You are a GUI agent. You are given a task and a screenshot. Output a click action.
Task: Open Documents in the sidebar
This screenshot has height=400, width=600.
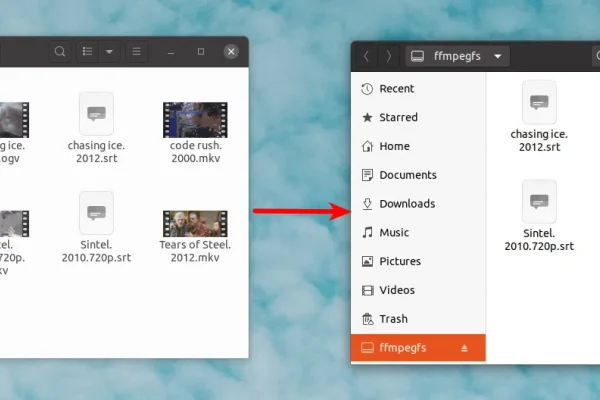[418, 175]
